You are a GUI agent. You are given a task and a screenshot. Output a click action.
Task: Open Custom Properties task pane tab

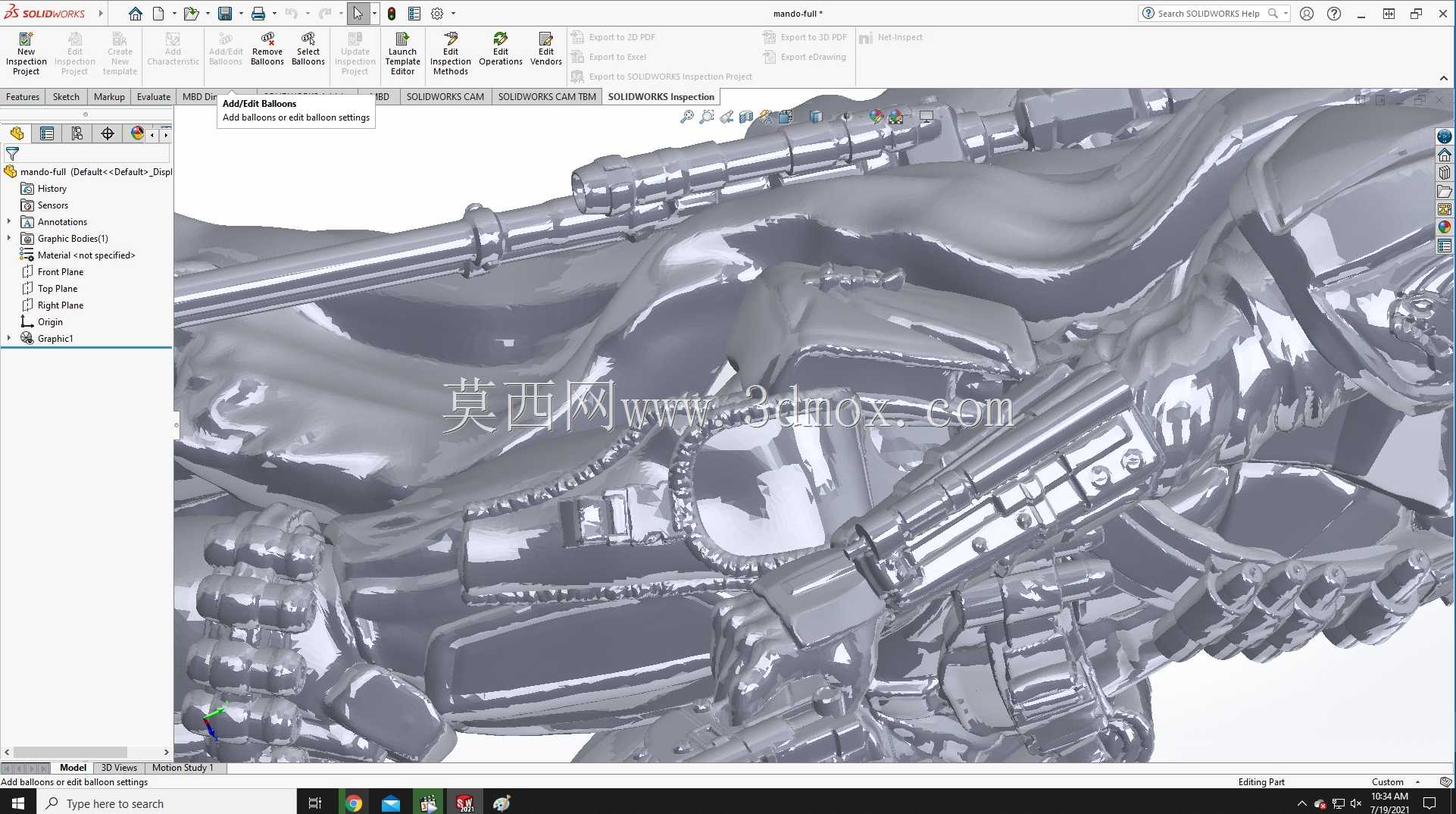1445,246
